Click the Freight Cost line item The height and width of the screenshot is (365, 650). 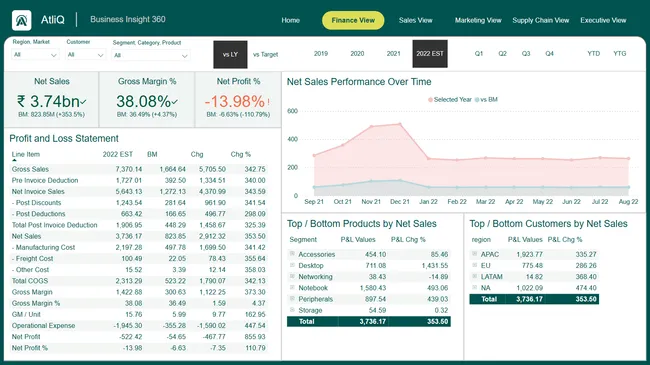coord(33,258)
